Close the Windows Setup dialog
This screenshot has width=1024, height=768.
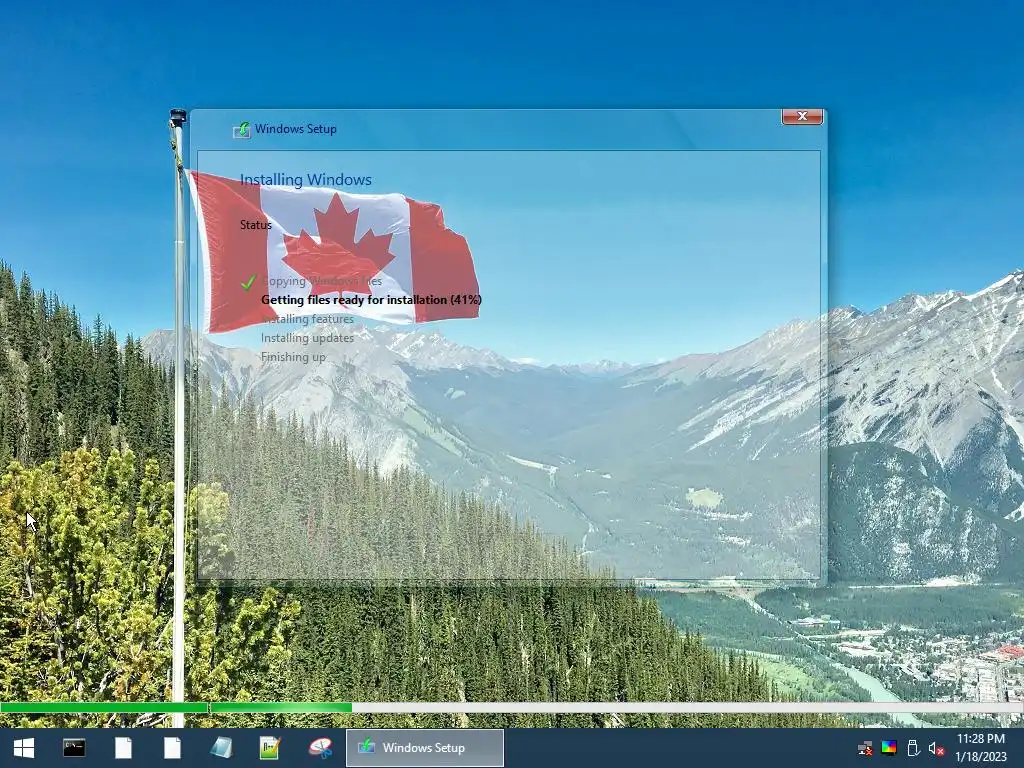802,116
